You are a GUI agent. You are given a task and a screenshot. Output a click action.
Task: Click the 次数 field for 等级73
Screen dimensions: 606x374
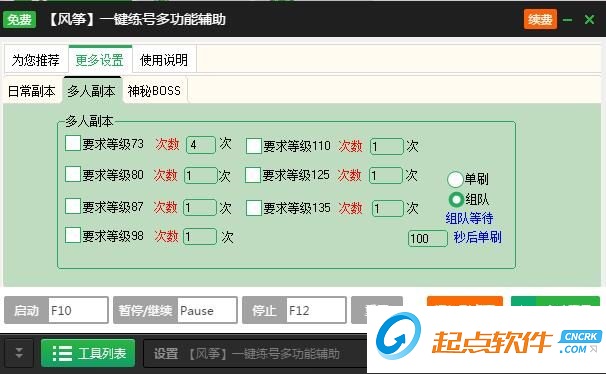tap(201, 145)
